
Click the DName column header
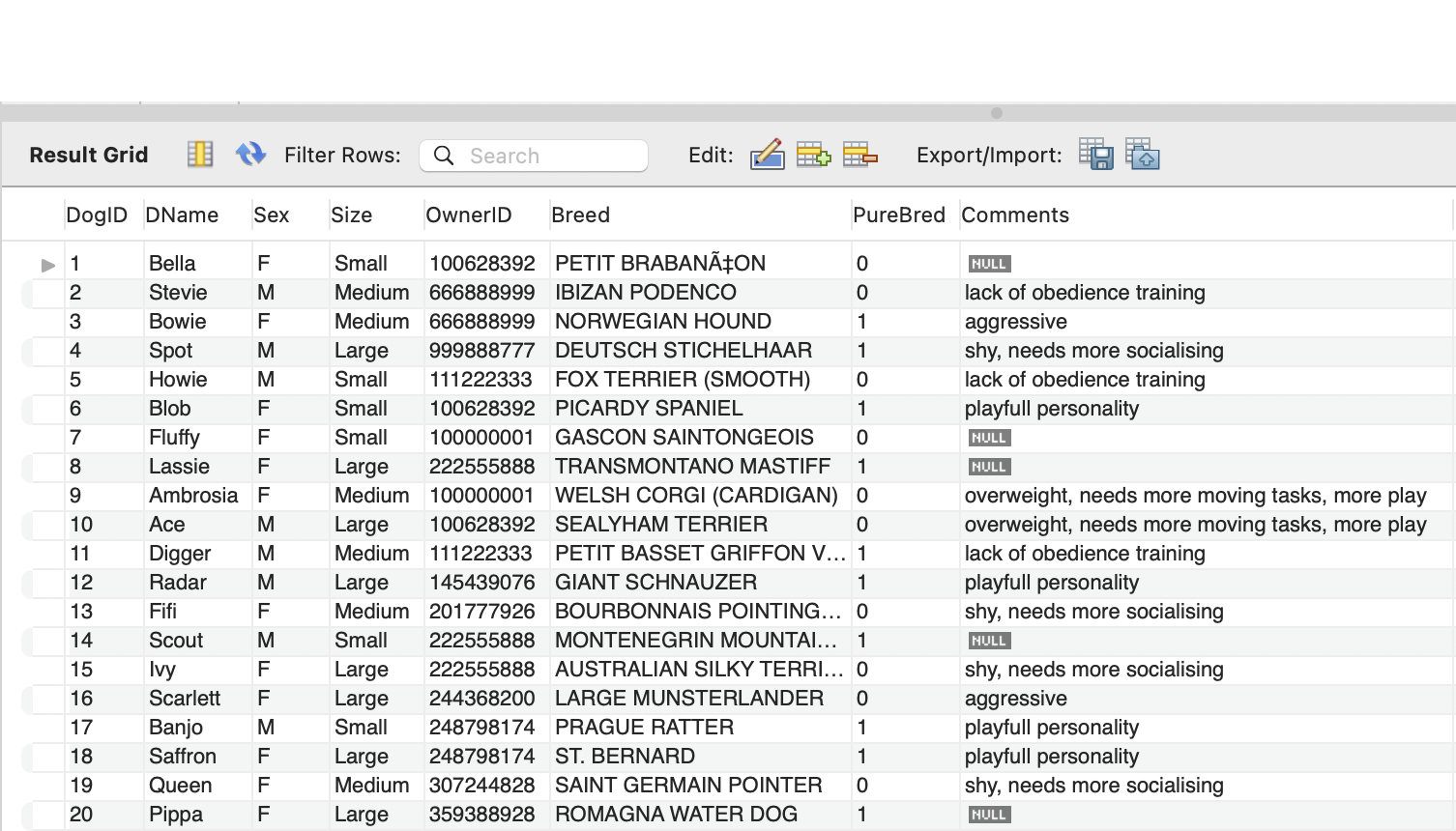tap(181, 215)
